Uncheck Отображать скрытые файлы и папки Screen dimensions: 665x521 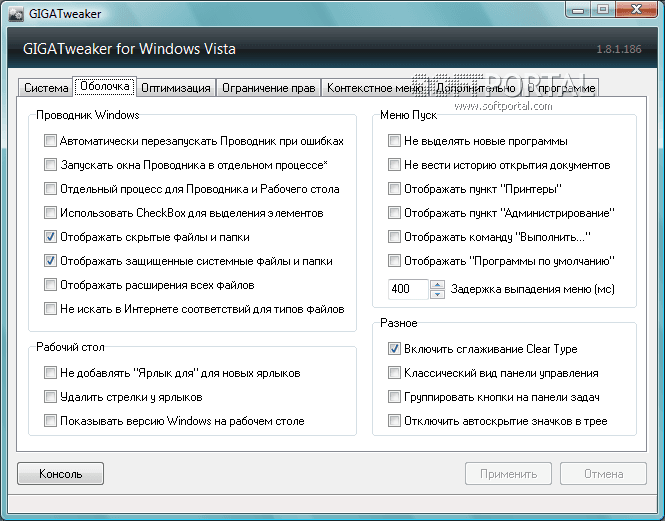(50, 236)
